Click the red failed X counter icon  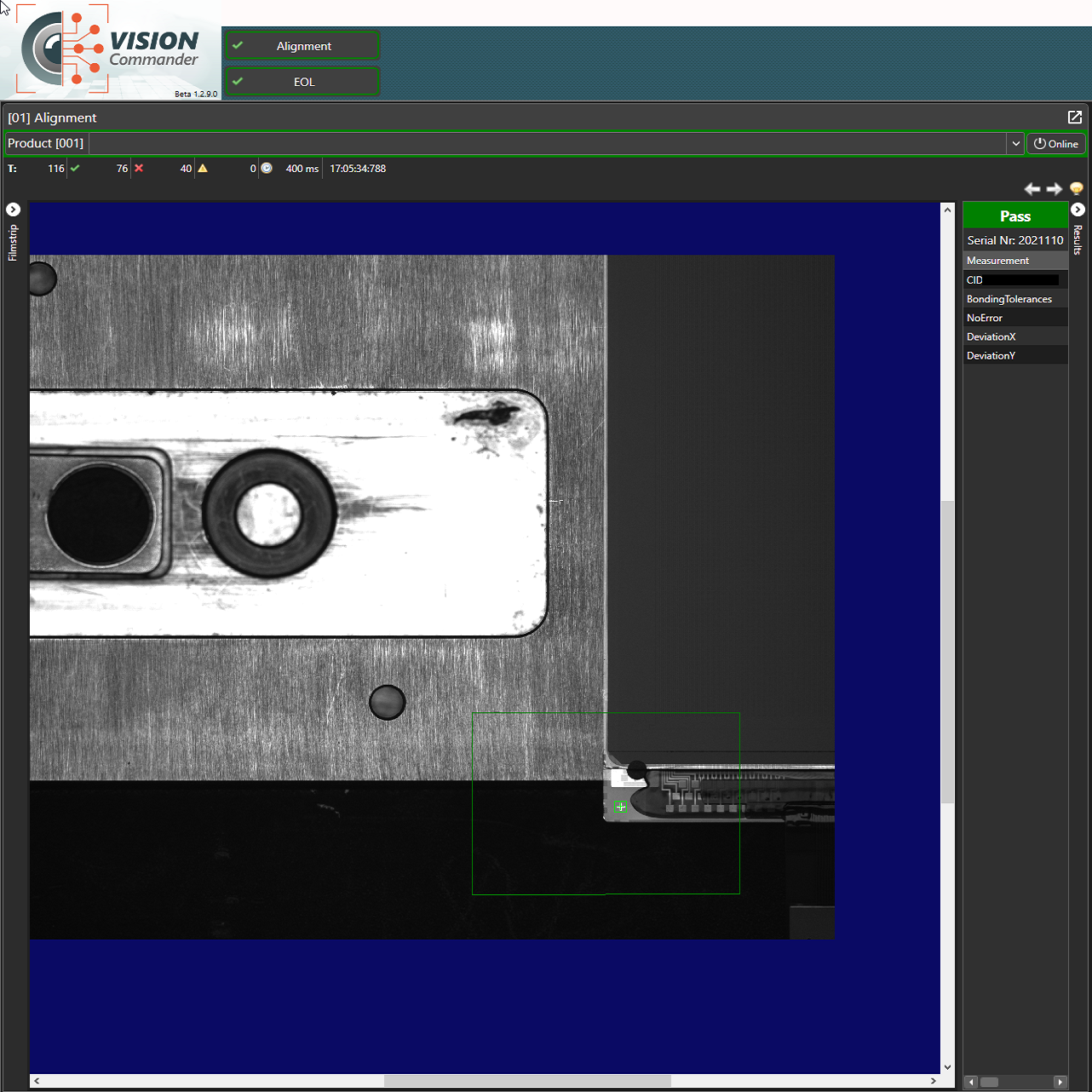[139, 169]
